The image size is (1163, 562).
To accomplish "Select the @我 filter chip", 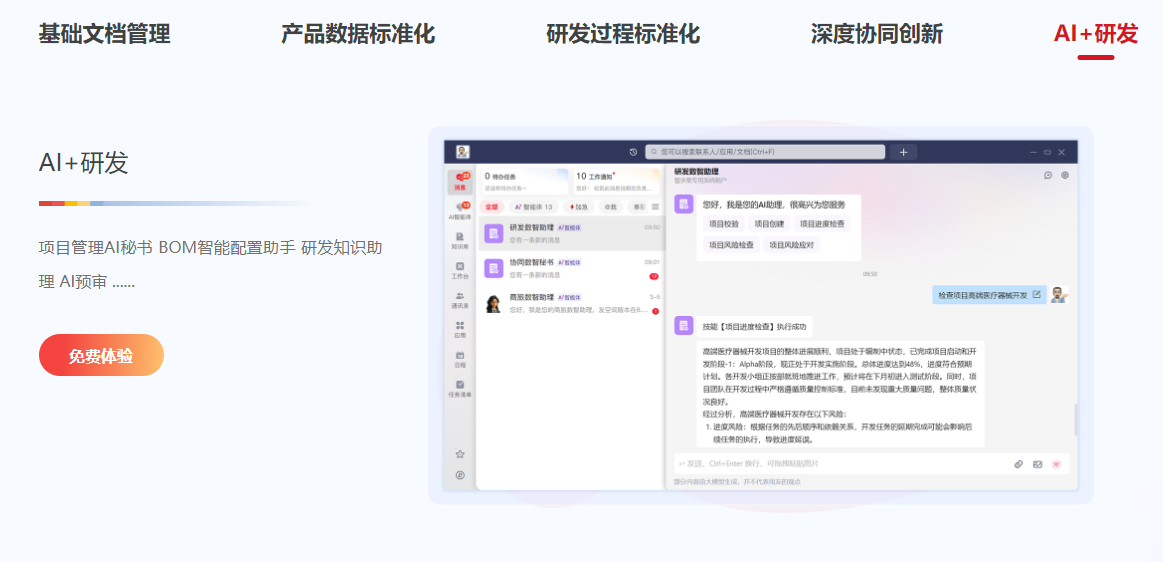I will coord(610,207).
